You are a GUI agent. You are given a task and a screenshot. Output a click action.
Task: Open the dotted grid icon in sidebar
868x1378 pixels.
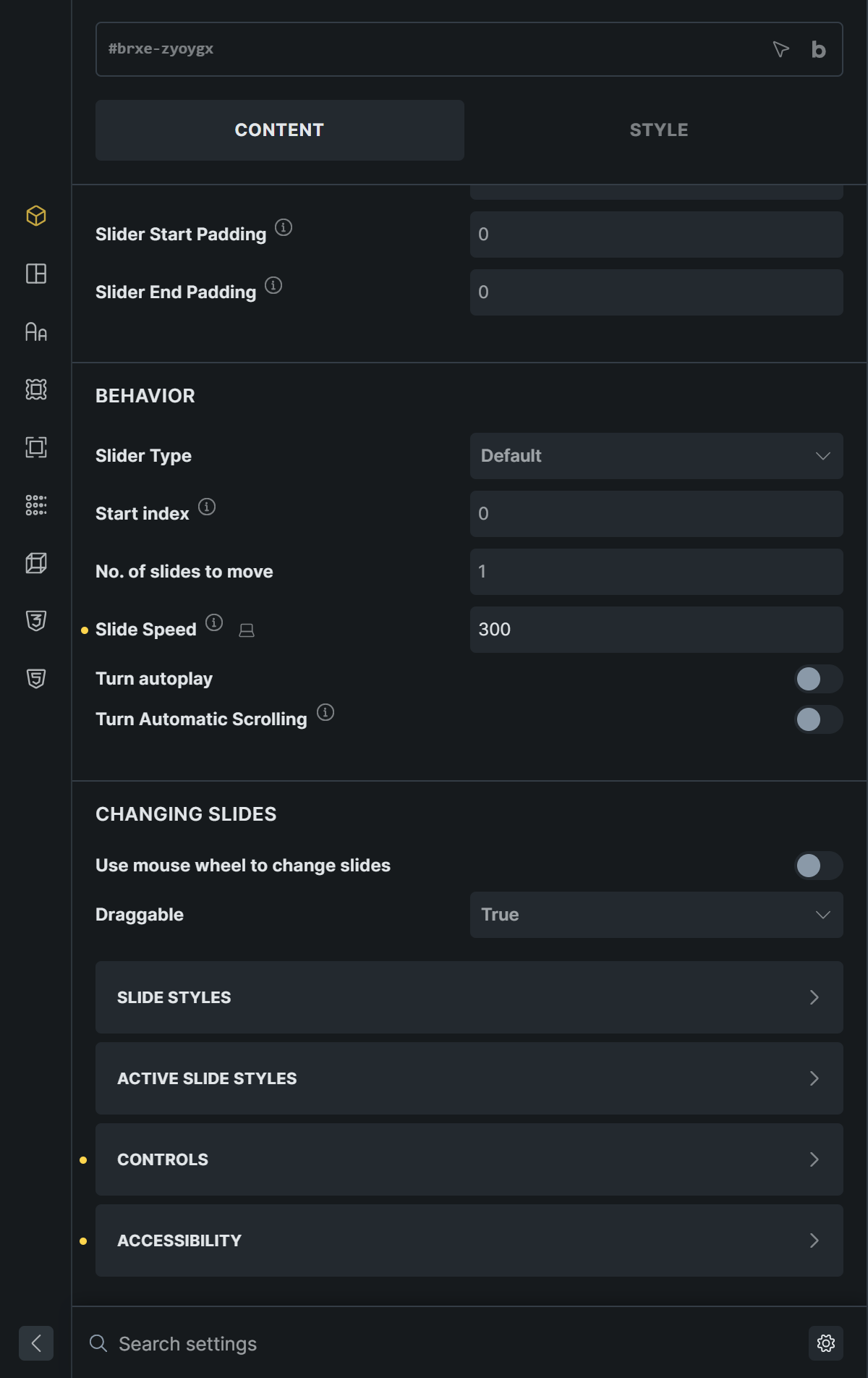point(36,505)
